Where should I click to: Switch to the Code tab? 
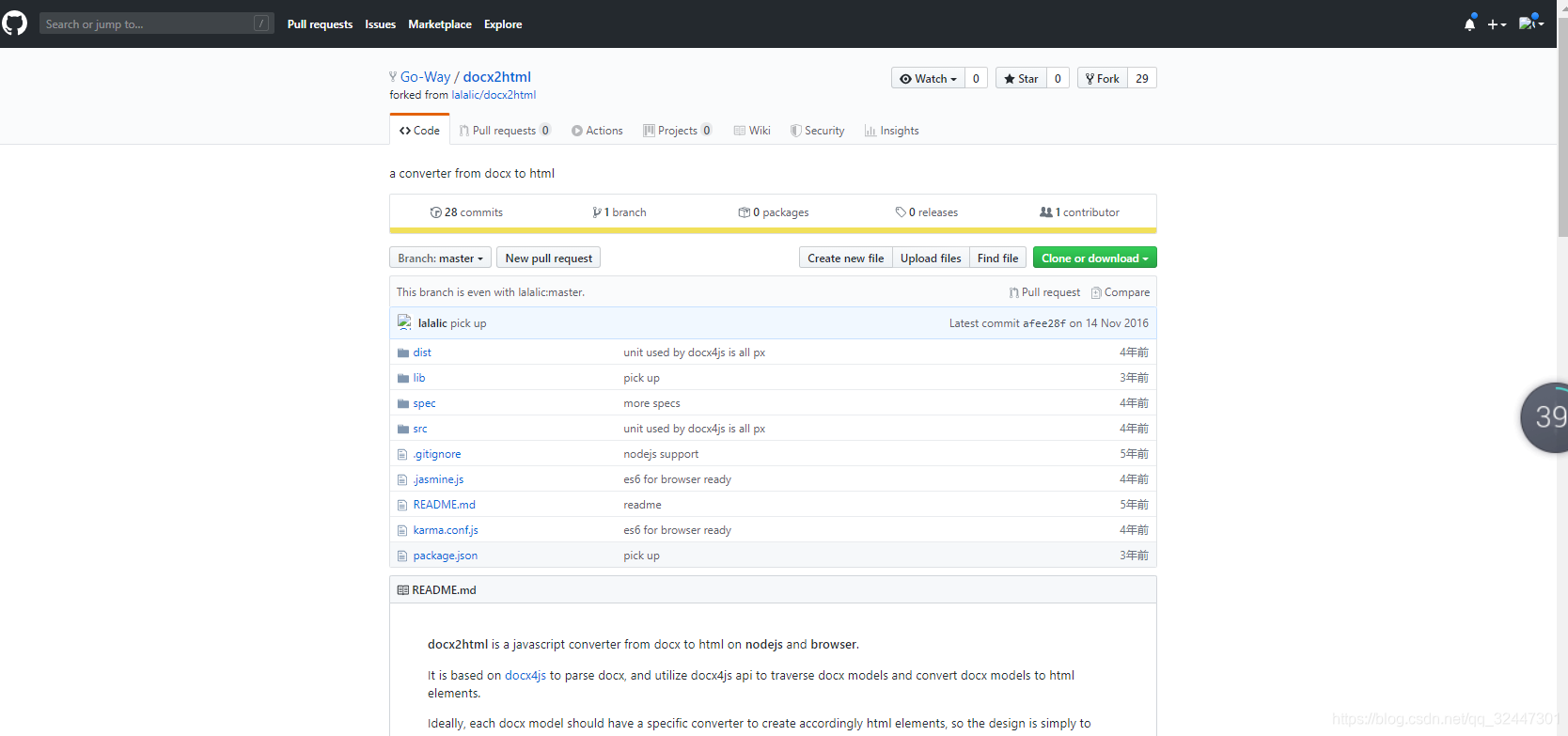(419, 131)
